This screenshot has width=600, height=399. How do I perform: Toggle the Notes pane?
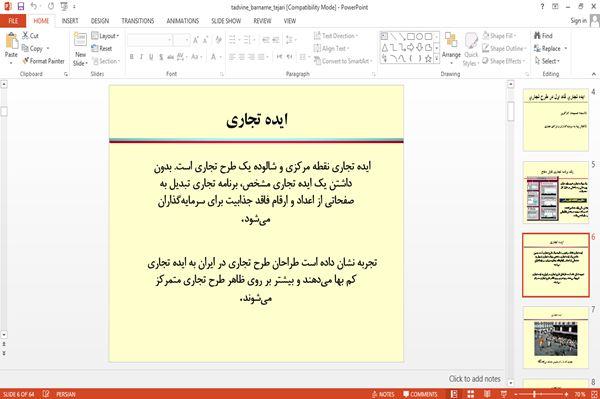(383, 394)
